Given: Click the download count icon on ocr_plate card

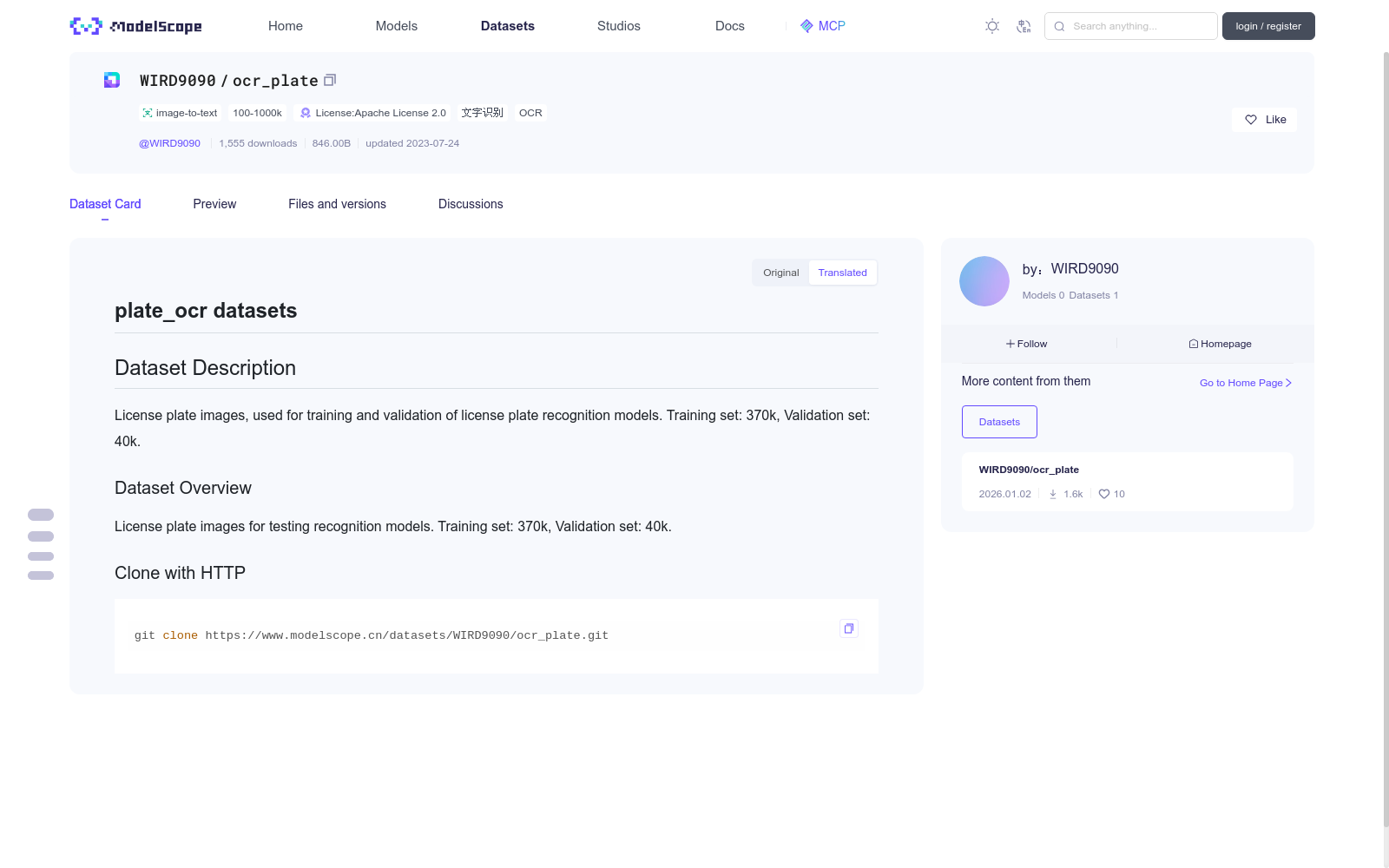Looking at the screenshot, I should pos(1053,494).
